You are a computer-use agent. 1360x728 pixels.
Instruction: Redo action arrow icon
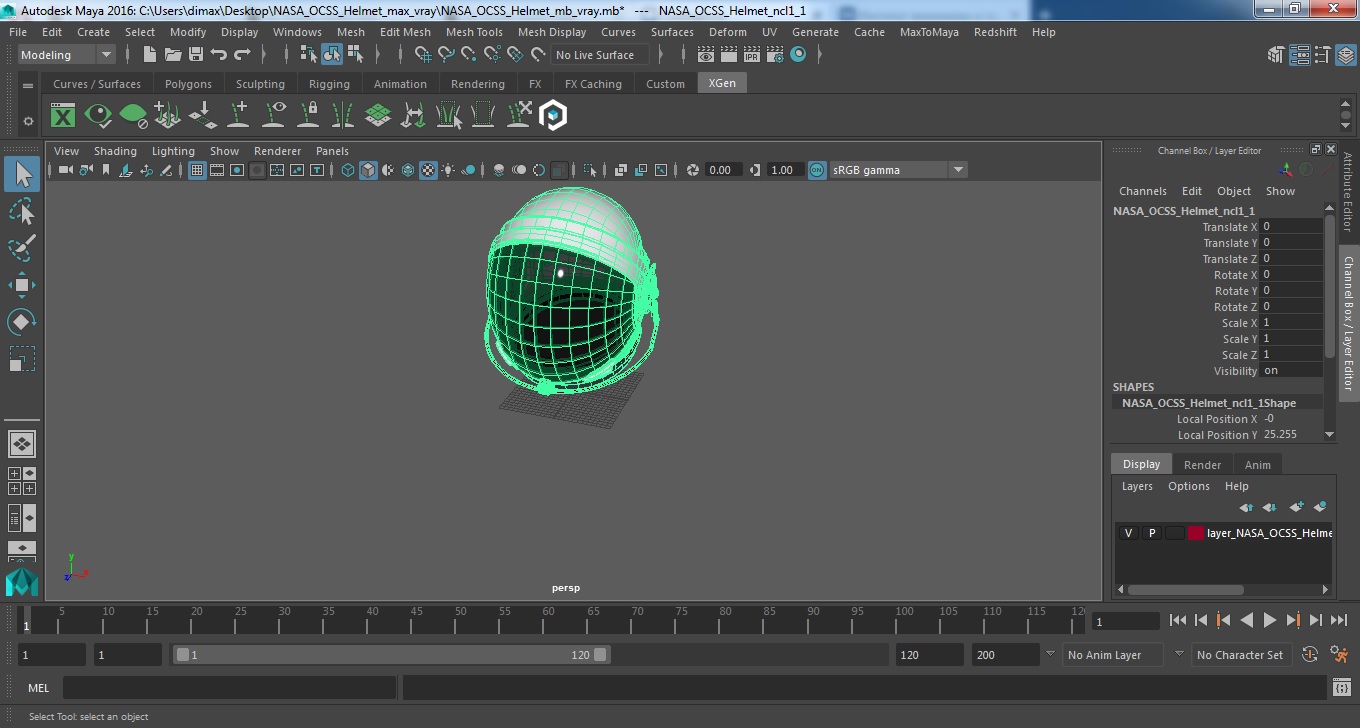click(x=242, y=55)
